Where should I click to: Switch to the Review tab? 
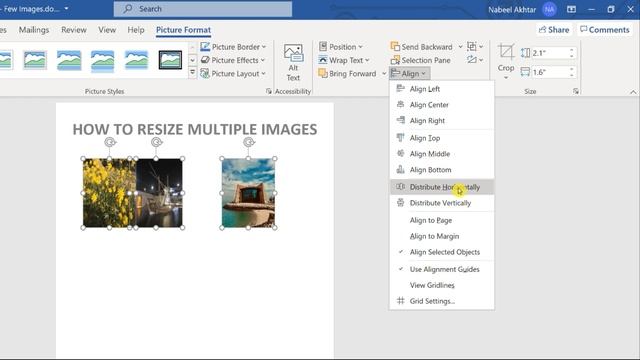[x=74, y=30]
